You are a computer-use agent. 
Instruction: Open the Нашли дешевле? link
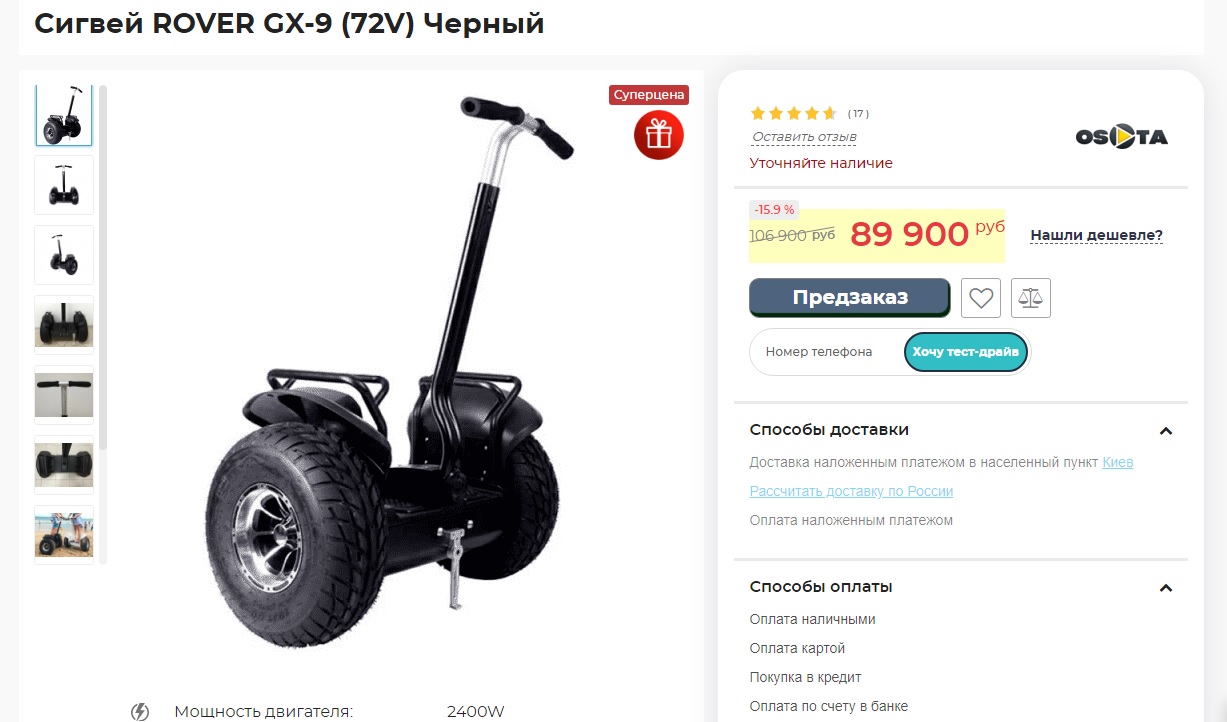coord(1097,236)
